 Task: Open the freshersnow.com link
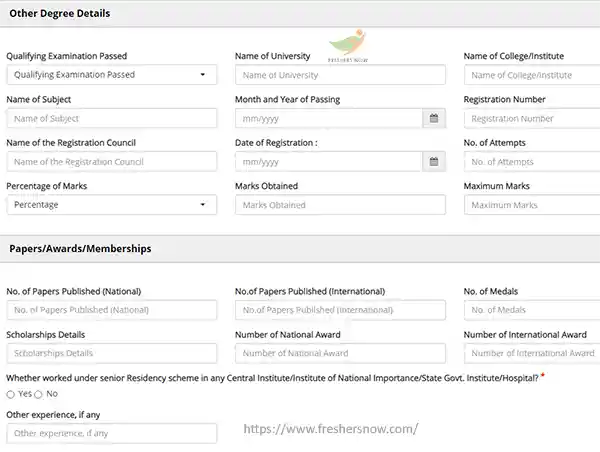coord(331,429)
